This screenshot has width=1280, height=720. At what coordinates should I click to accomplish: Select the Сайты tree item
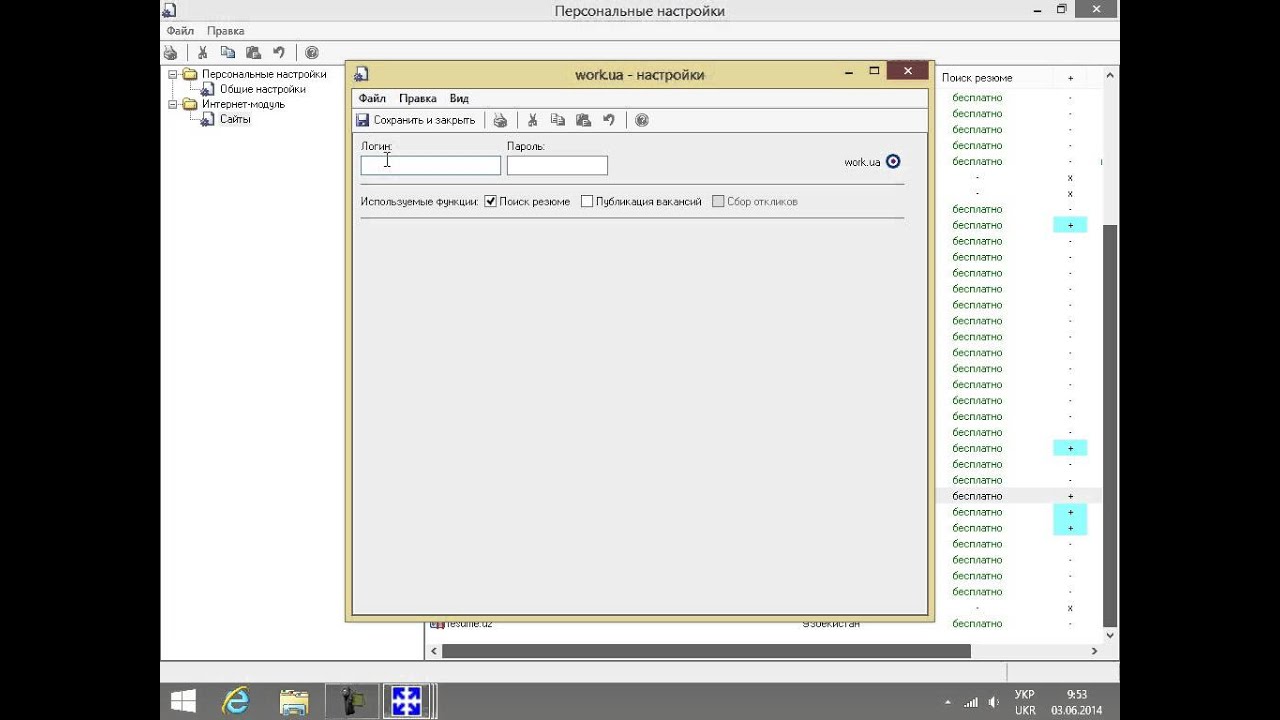pos(235,119)
